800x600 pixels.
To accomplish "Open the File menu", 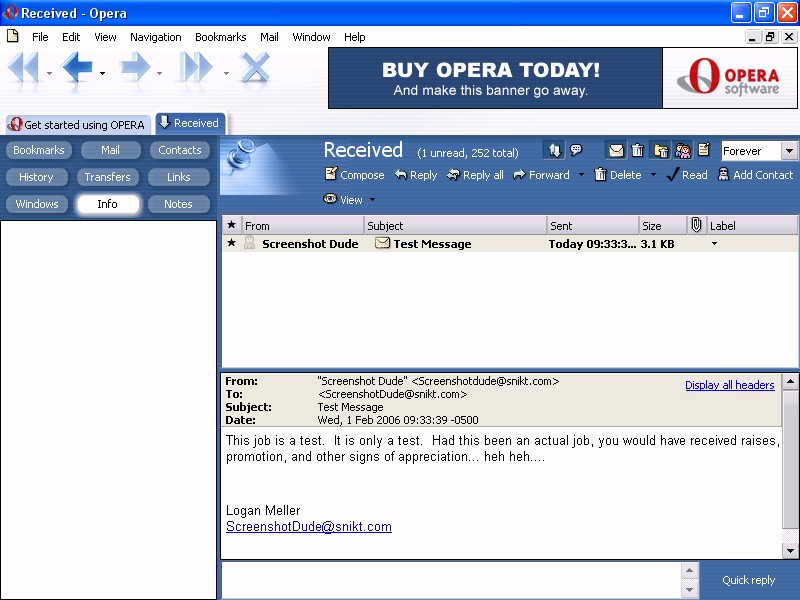I will point(40,37).
